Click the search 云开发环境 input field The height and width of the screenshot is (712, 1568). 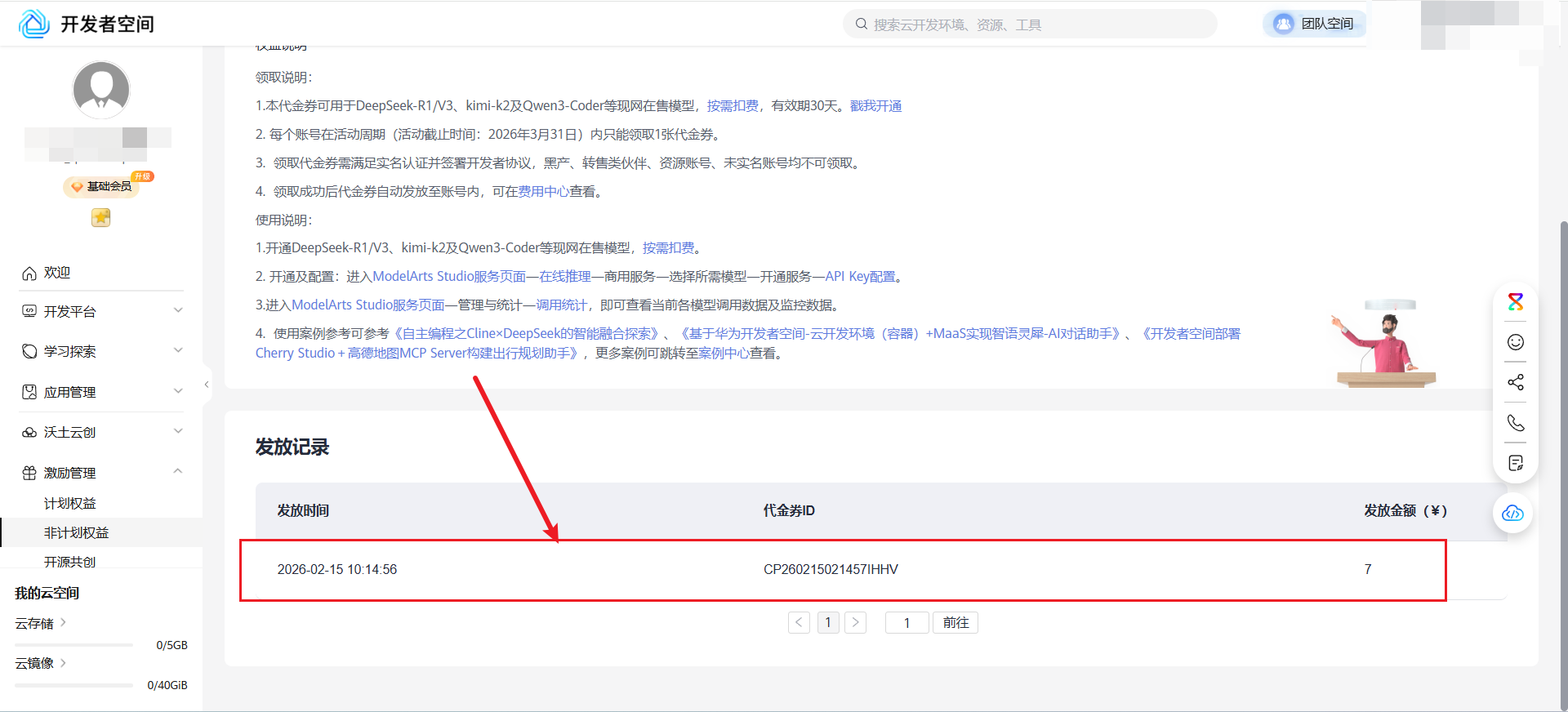pyautogui.click(x=1030, y=24)
